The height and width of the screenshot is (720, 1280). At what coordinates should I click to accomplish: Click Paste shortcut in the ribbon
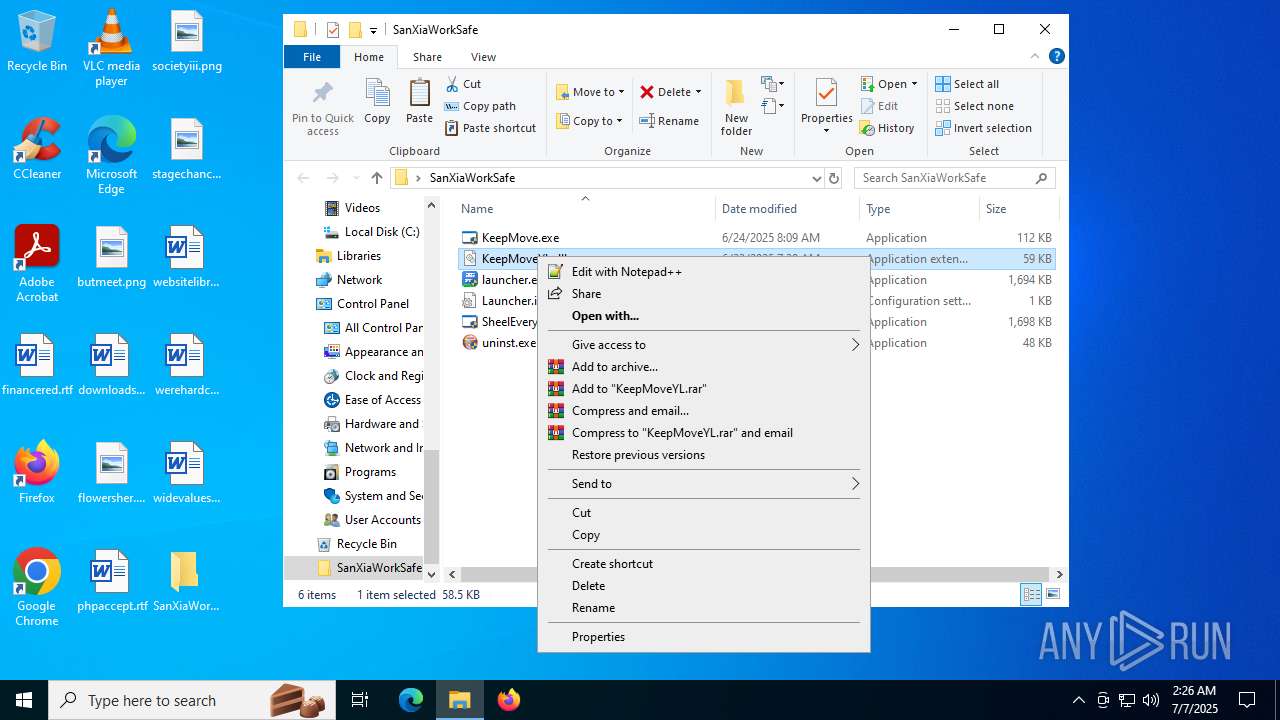tap(490, 128)
